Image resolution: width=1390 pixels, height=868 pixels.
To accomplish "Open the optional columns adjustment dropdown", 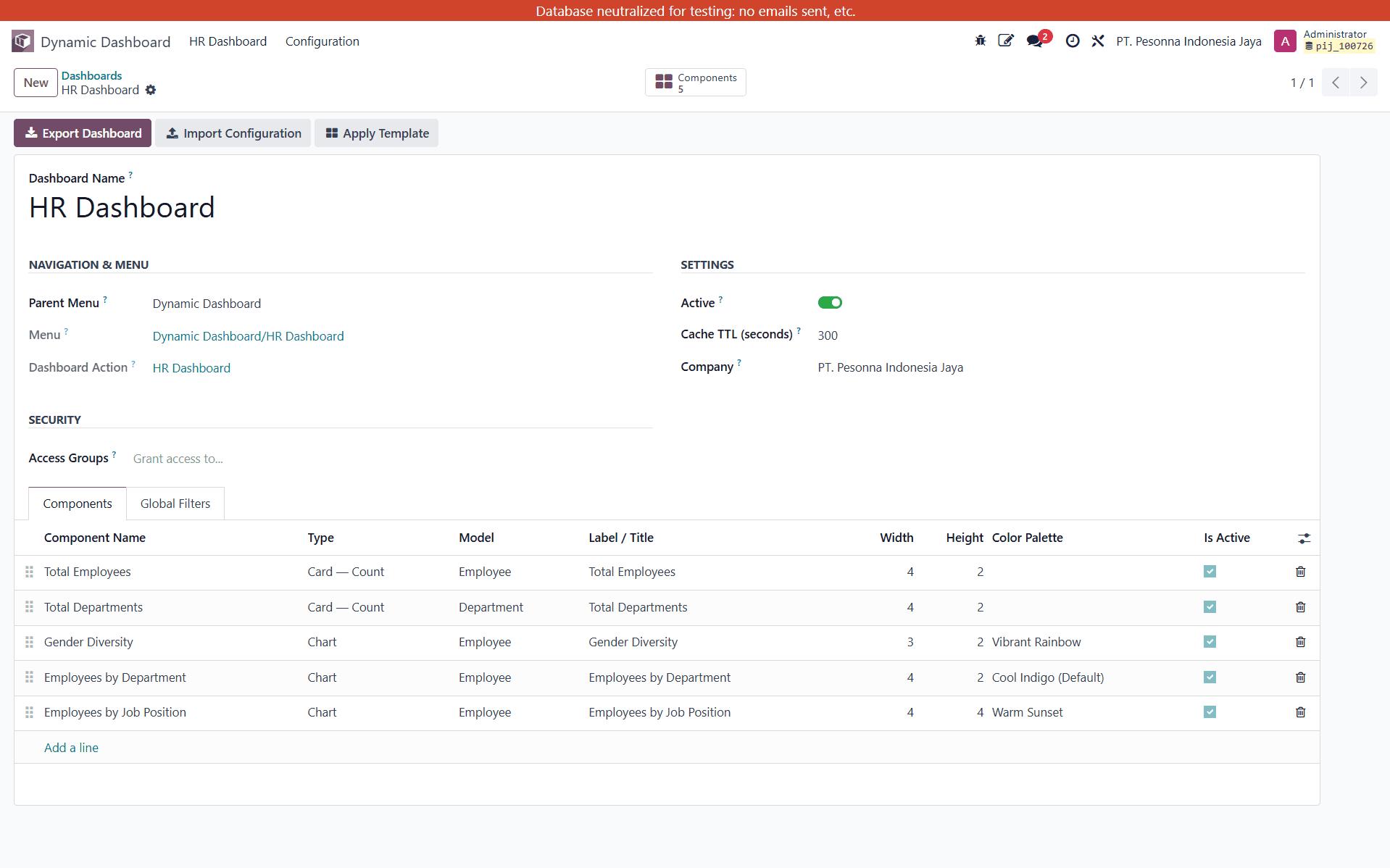I will pyautogui.click(x=1304, y=538).
